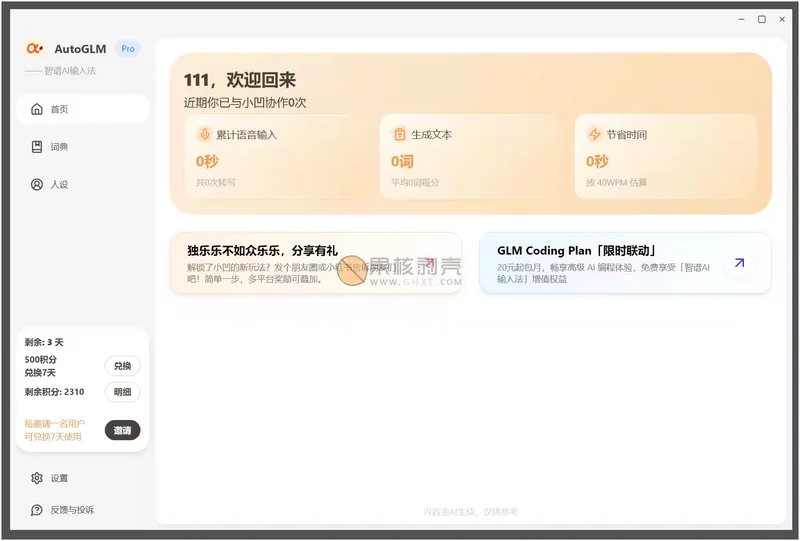The height and width of the screenshot is (541, 800).
Task: Click the 兑换 redeem button
Action: coord(122,366)
